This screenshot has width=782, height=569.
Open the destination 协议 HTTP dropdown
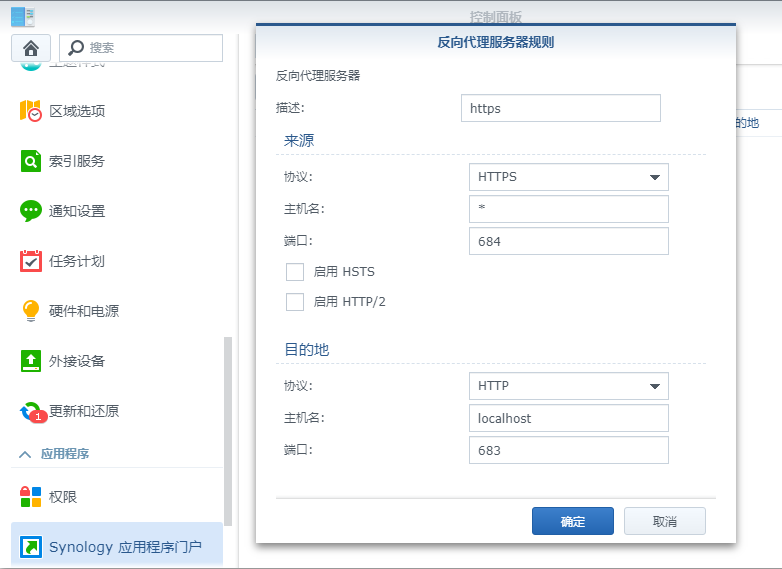click(569, 386)
